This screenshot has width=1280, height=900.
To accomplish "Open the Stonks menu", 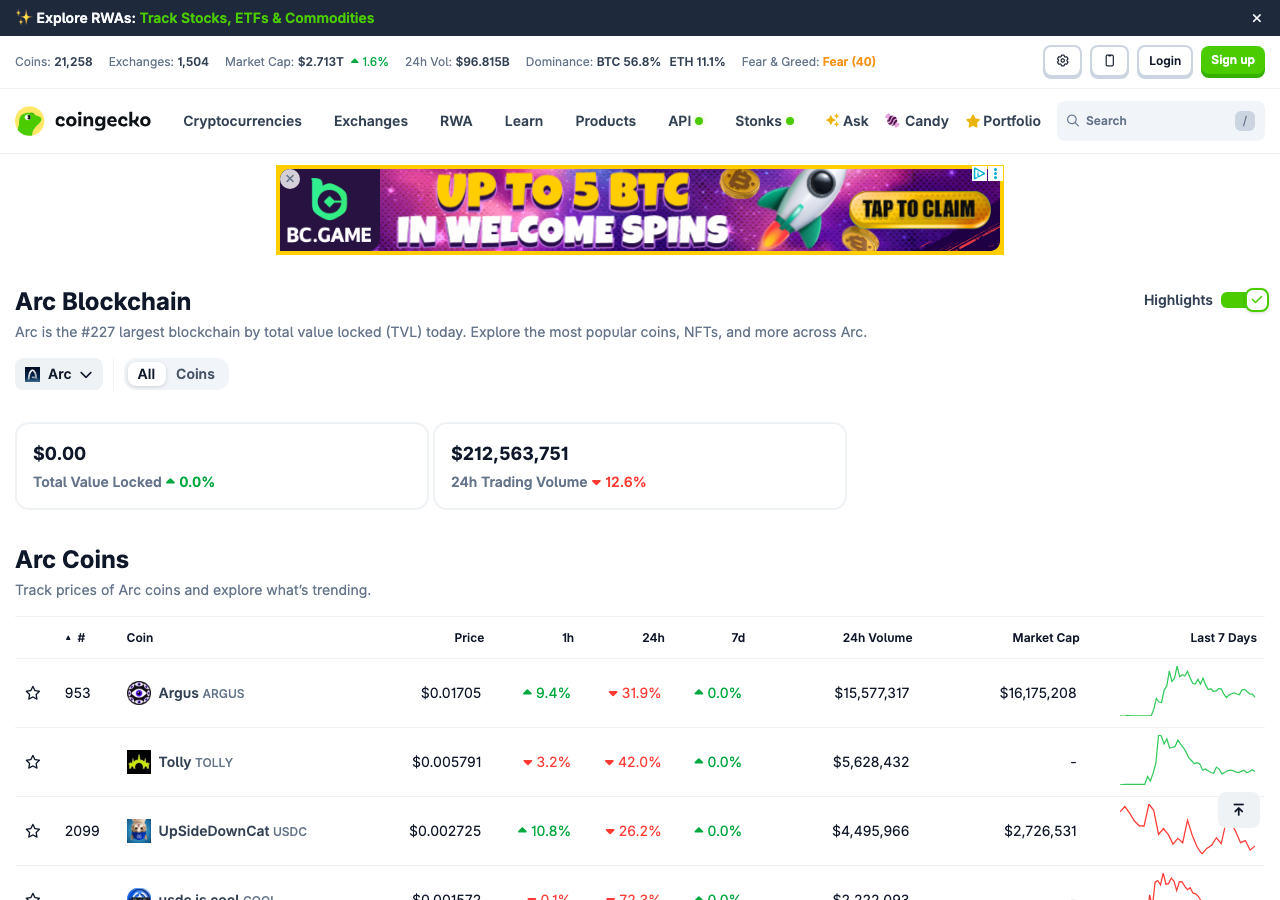I will click(x=765, y=121).
